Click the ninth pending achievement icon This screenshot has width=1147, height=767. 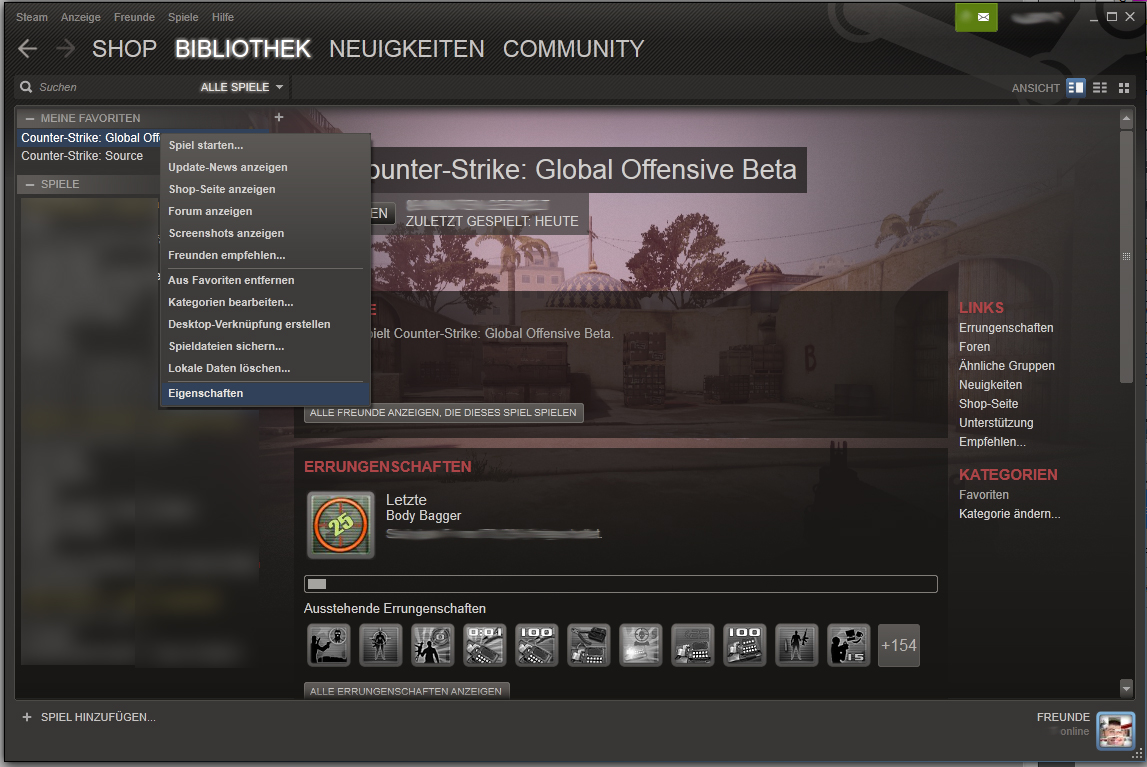[744, 645]
